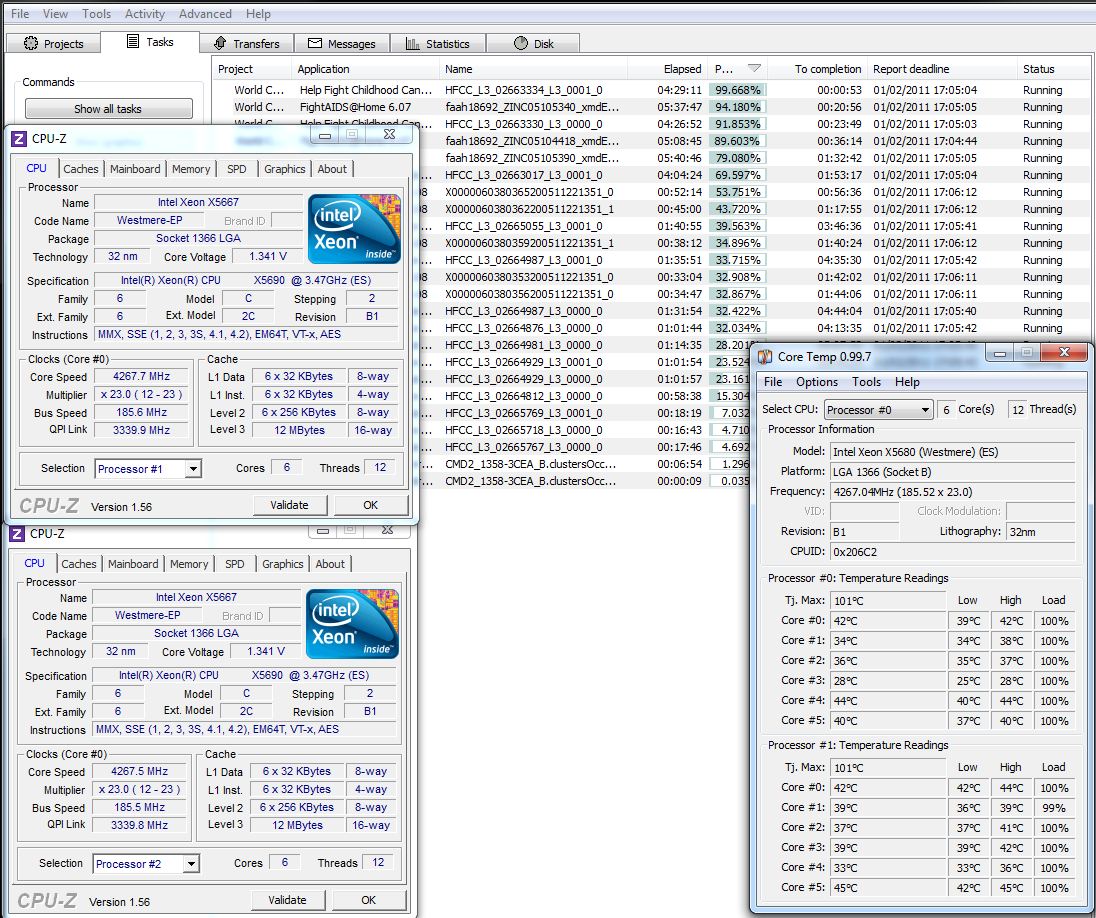Switch to SPD tab in bottom CPU-Z

click(x=234, y=564)
